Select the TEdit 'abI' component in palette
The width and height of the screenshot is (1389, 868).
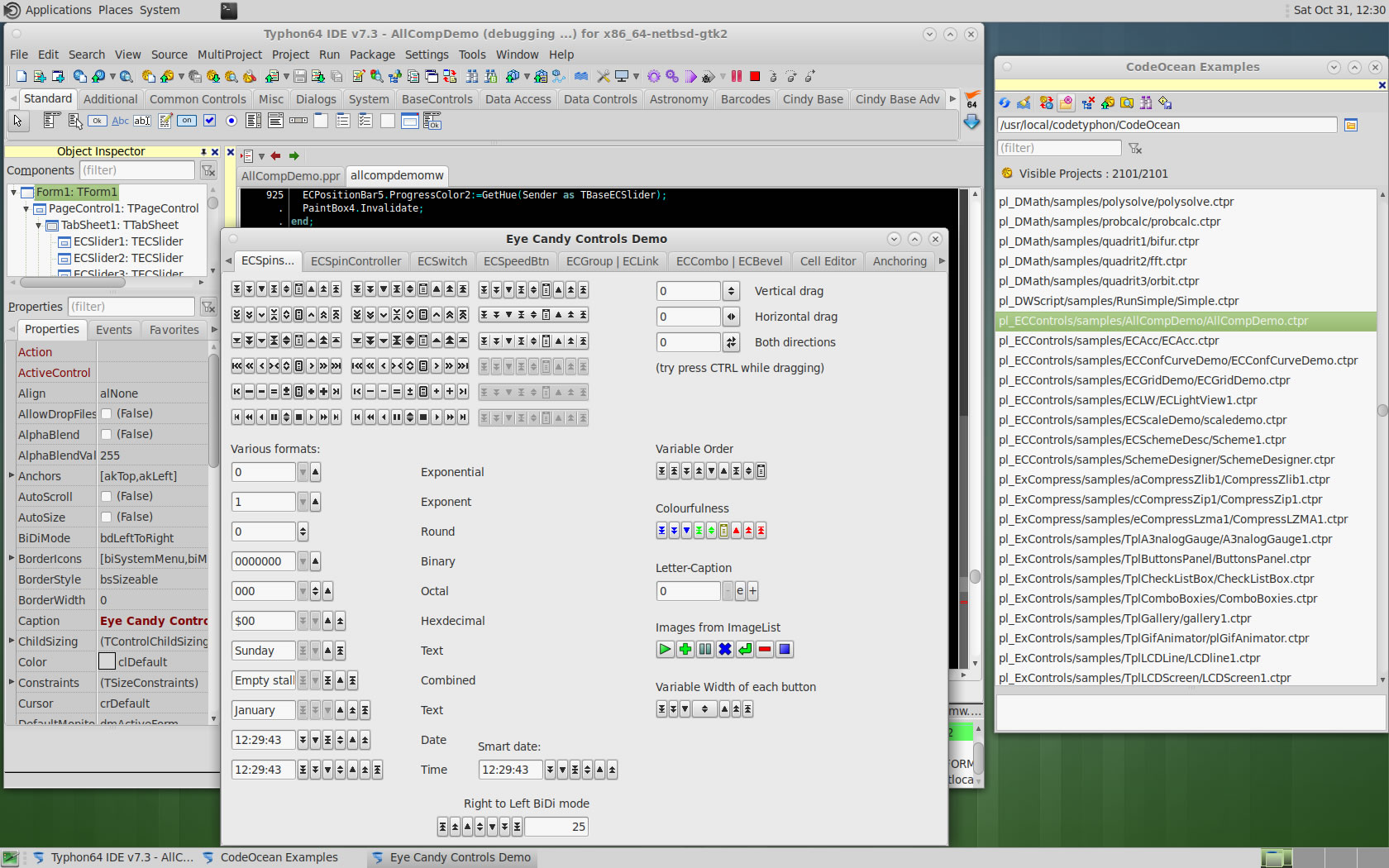[x=142, y=121]
